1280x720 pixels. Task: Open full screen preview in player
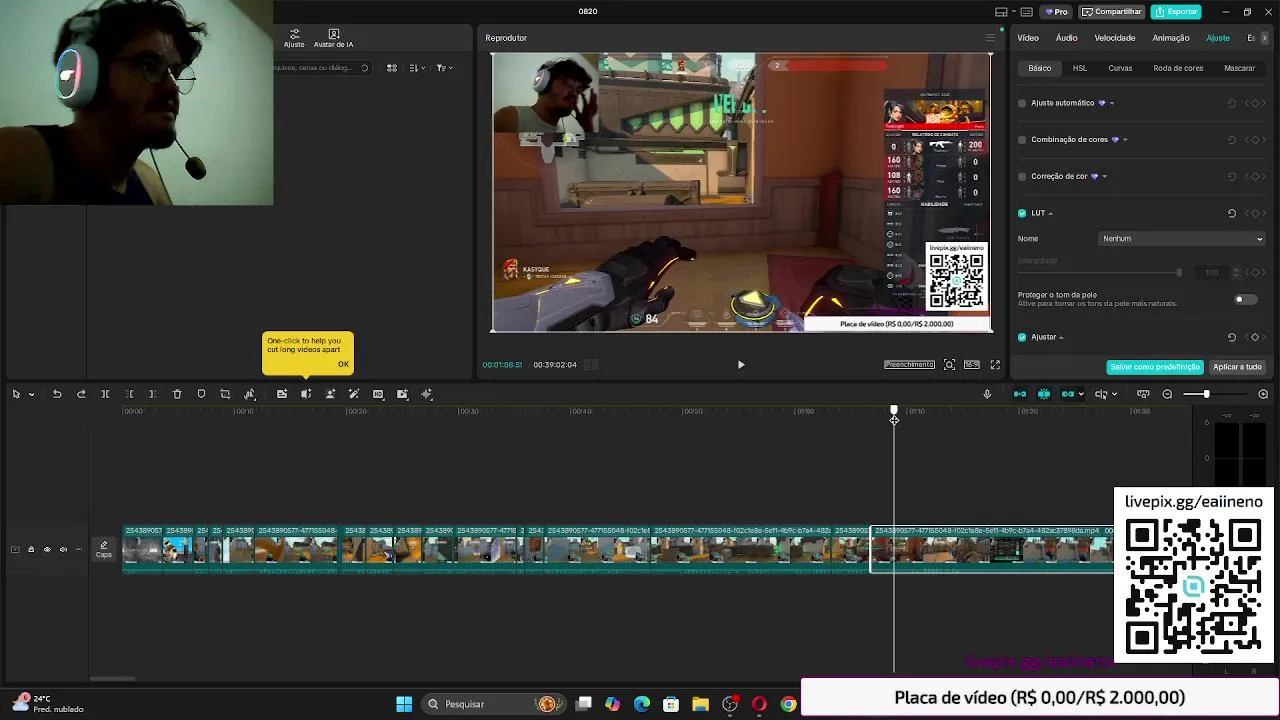coord(995,365)
